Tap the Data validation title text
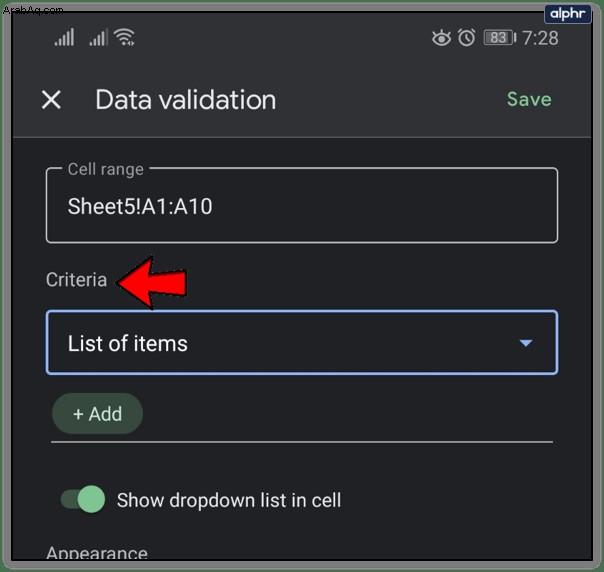Image resolution: width=604 pixels, height=572 pixels. click(x=186, y=100)
